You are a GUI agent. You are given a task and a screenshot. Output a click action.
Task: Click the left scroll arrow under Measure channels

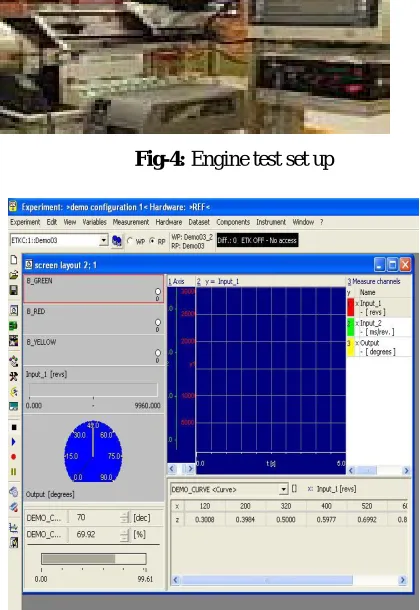pyautogui.click(x=352, y=470)
